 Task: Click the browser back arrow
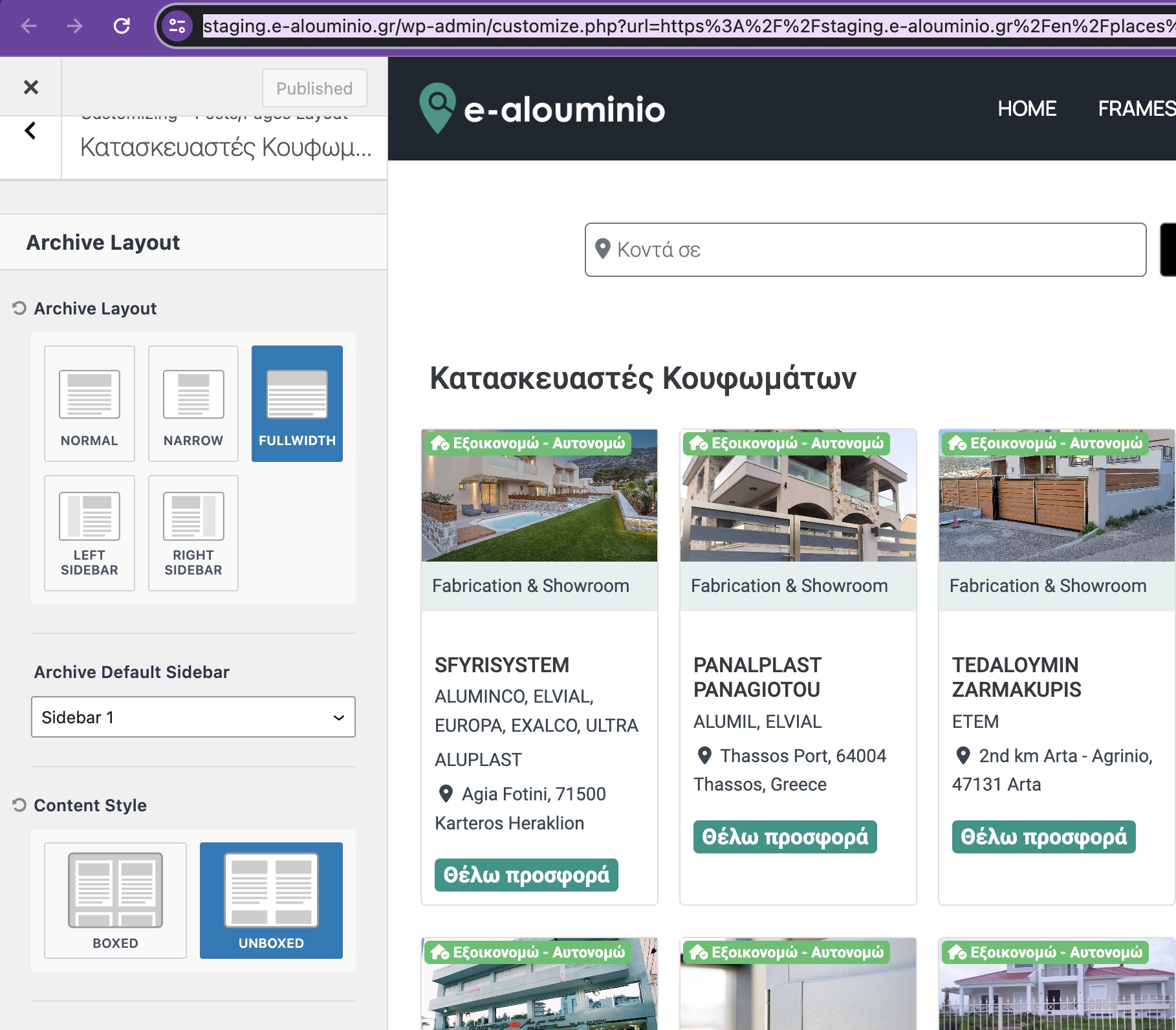click(x=29, y=26)
